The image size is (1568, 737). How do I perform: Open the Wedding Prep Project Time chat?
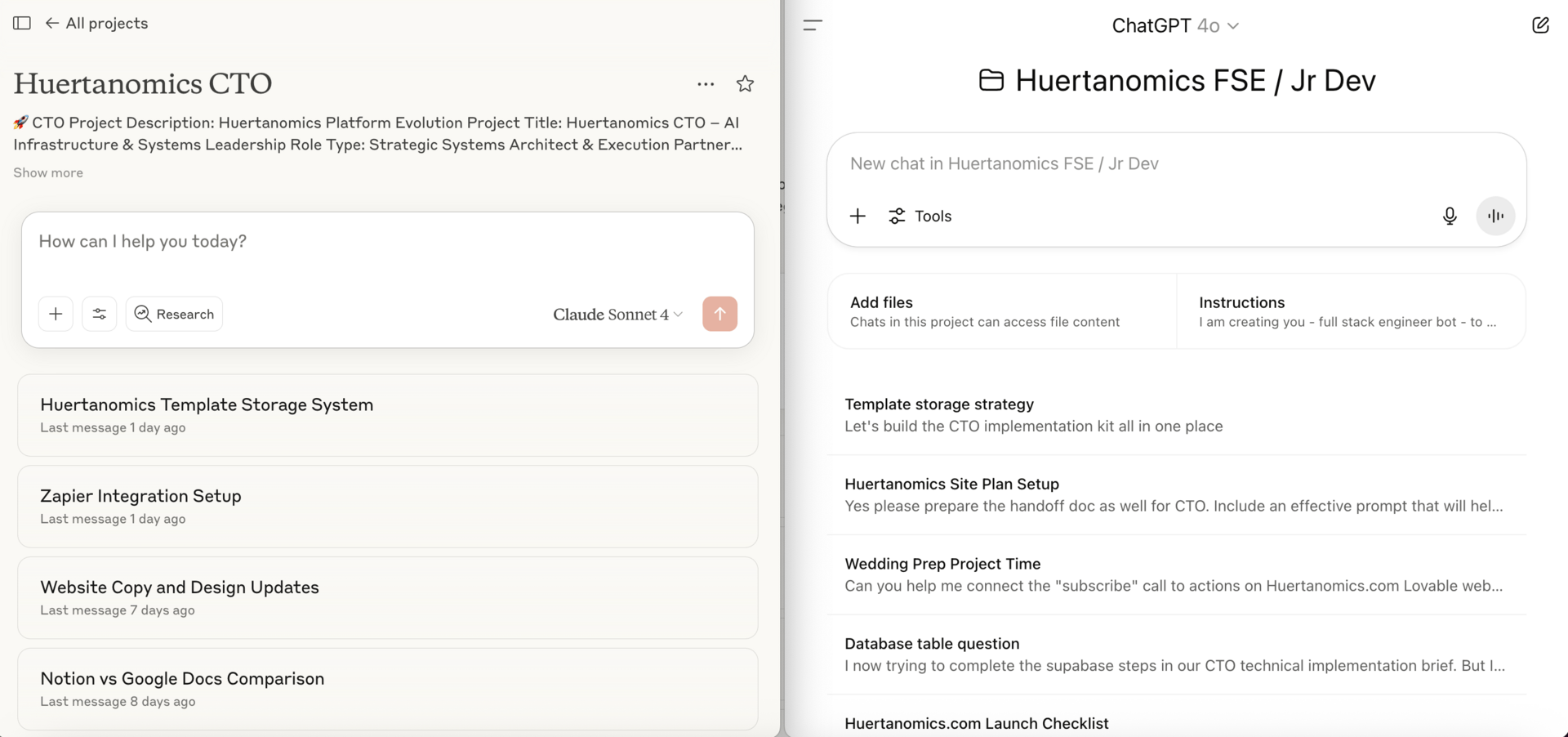tap(1176, 574)
